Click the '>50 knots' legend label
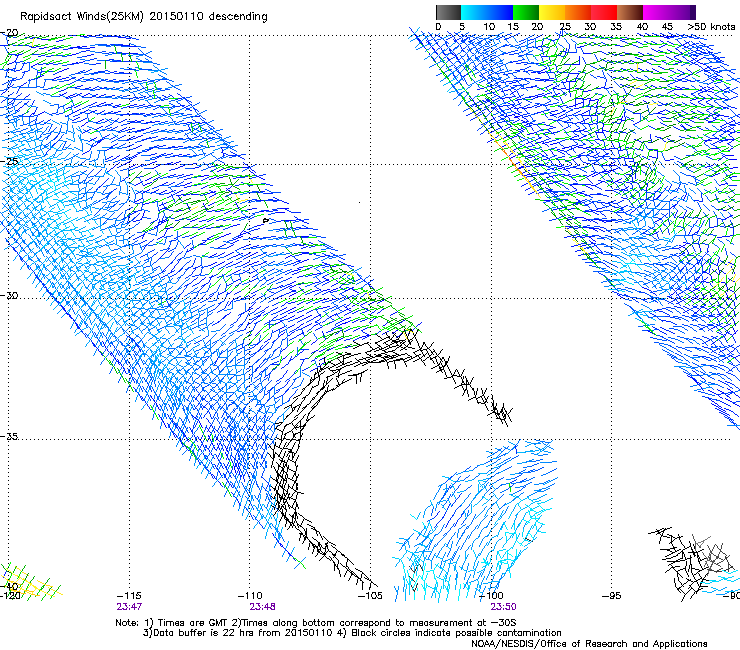 click(711, 27)
